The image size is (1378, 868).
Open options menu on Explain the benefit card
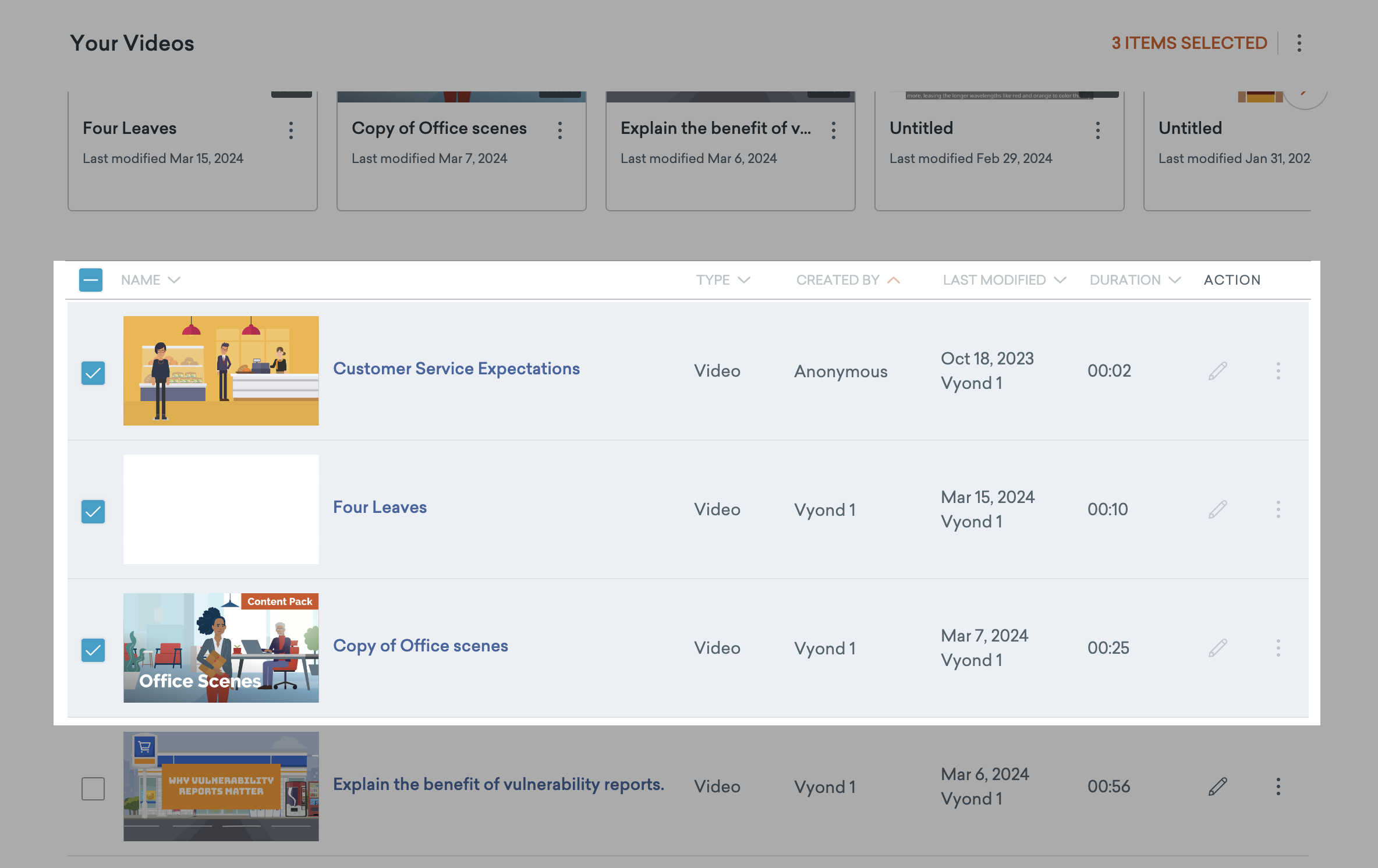click(833, 130)
